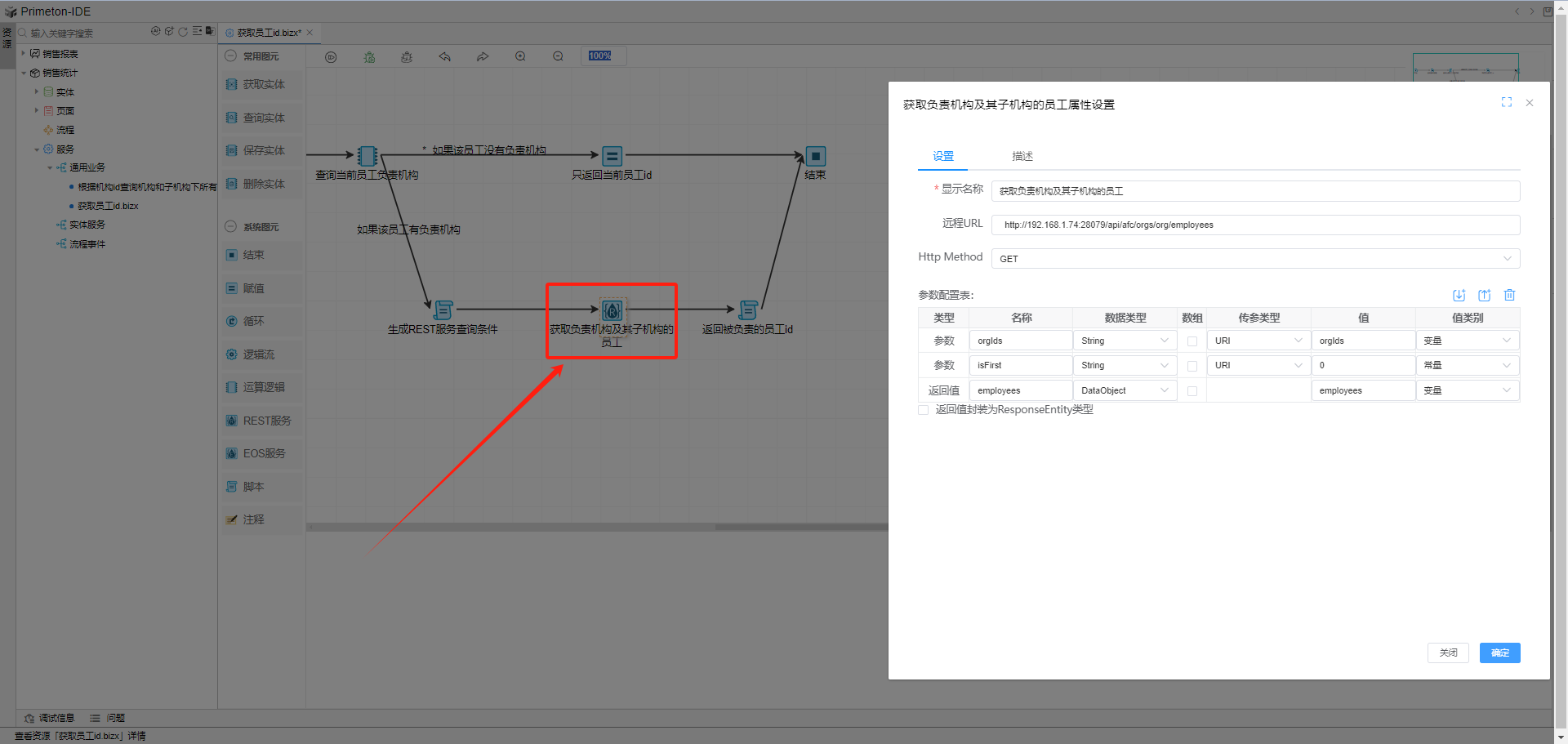Image resolution: width=1568 pixels, height=744 pixels.
Task: Click the import icon above the parameter table
Action: [x=1459, y=296]
